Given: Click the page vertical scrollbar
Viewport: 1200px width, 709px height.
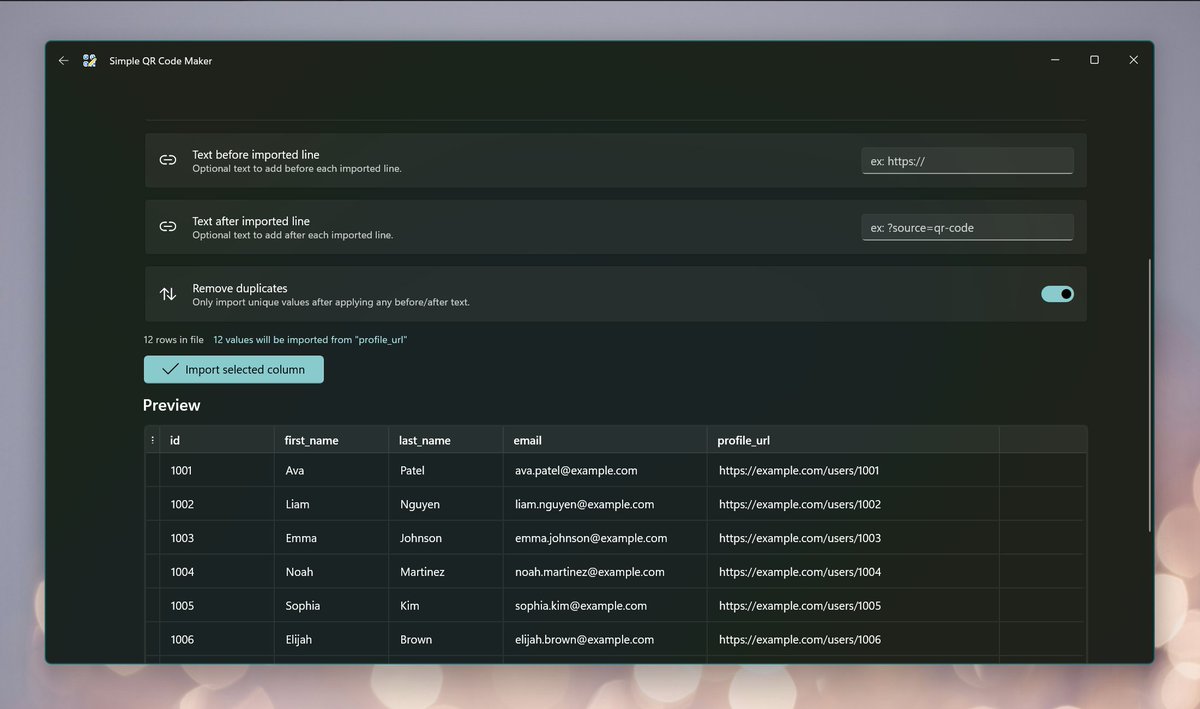Looking at the screenshot, I should 1150,395.
